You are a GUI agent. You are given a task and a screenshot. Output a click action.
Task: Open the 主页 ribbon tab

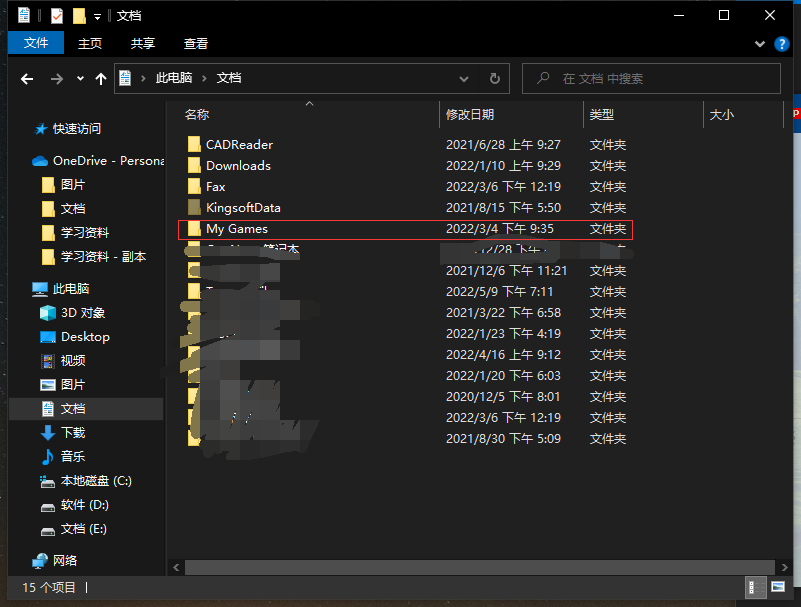[90, 44]
